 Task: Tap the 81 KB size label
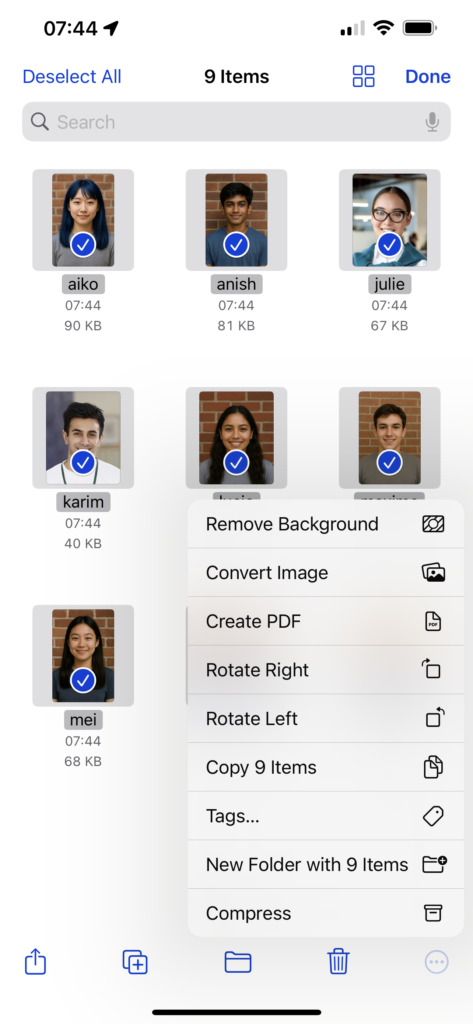[x=236, y=325]
